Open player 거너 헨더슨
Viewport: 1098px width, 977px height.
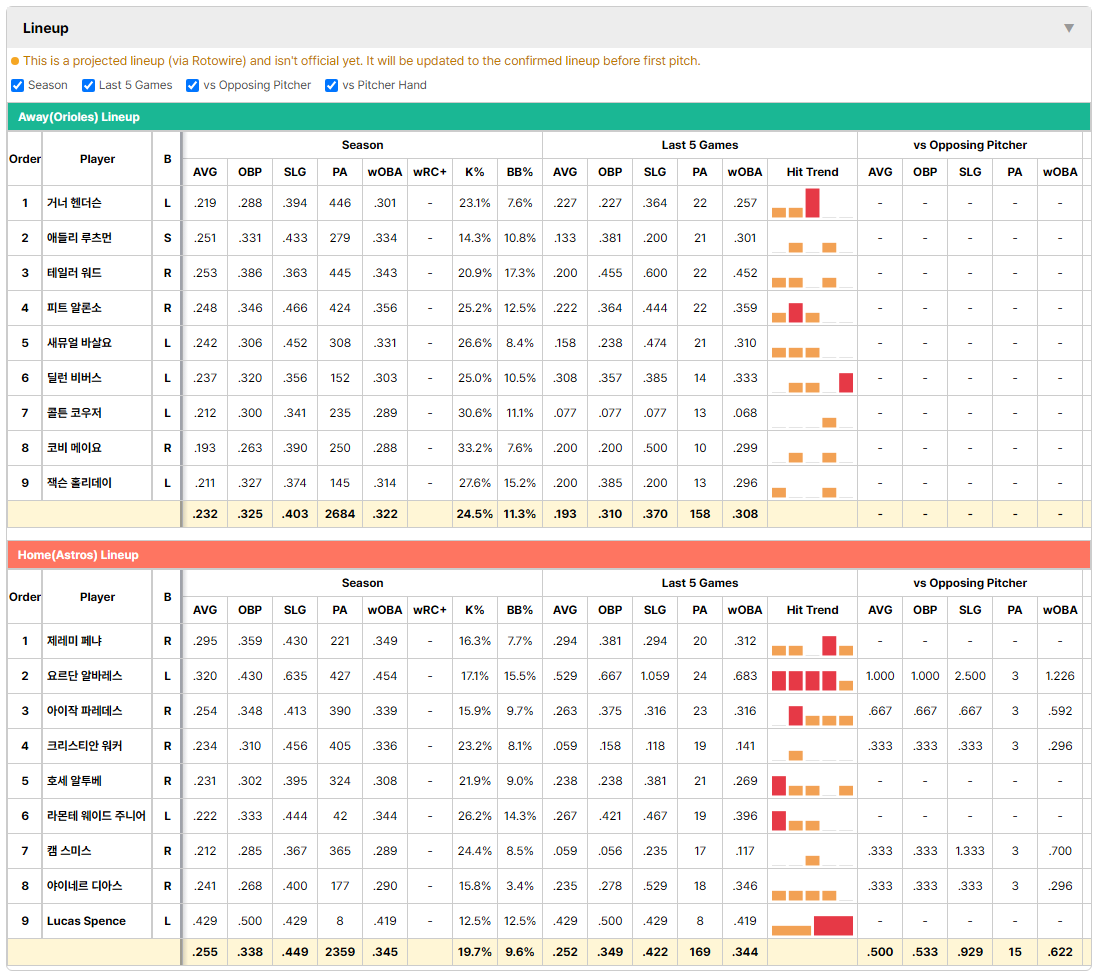(74, 203)
